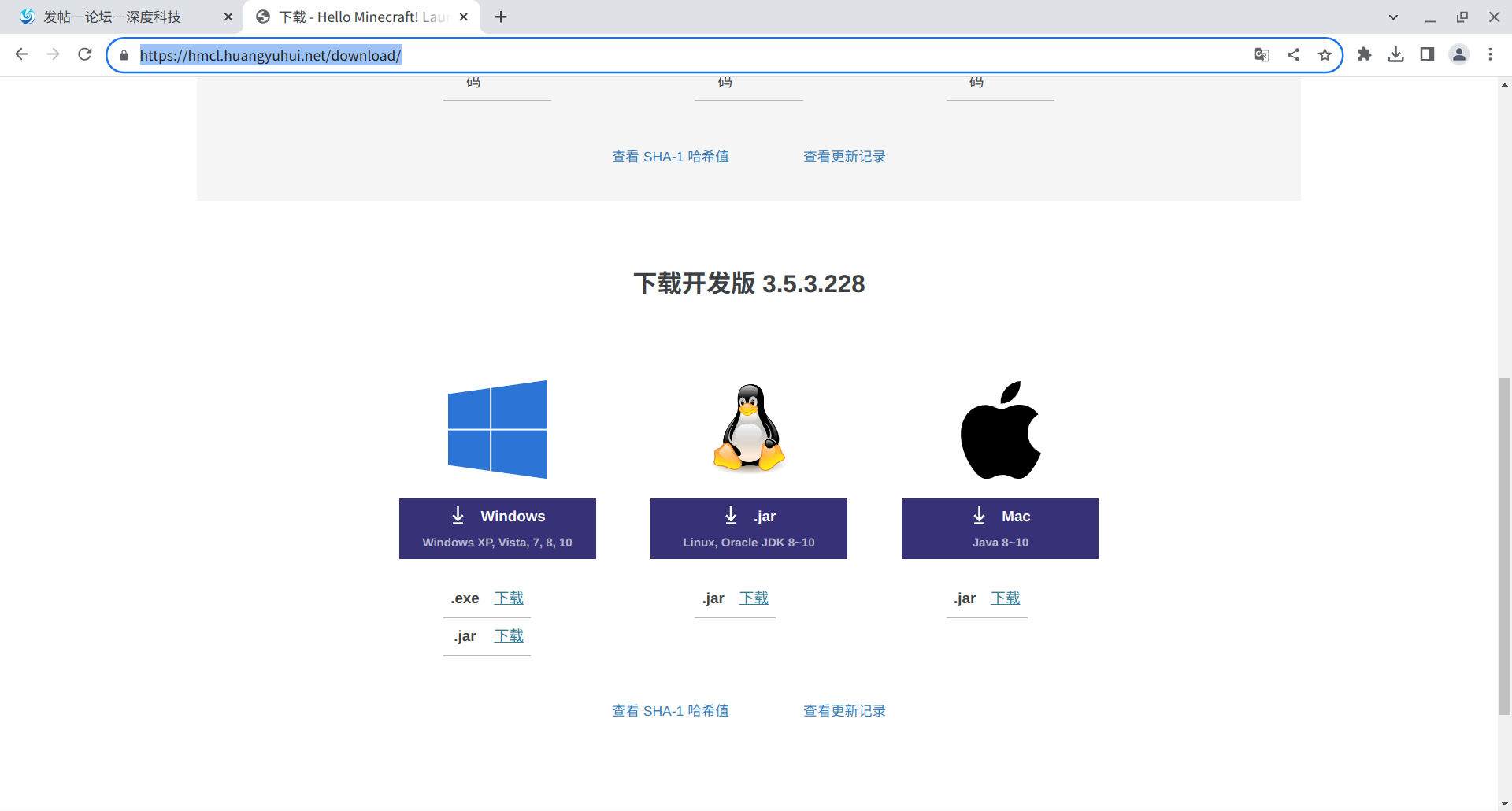Download the Linux .jar dev build
Image resolution: width=1512 pixels, height=811 pixels.
(x=749, y=528)
